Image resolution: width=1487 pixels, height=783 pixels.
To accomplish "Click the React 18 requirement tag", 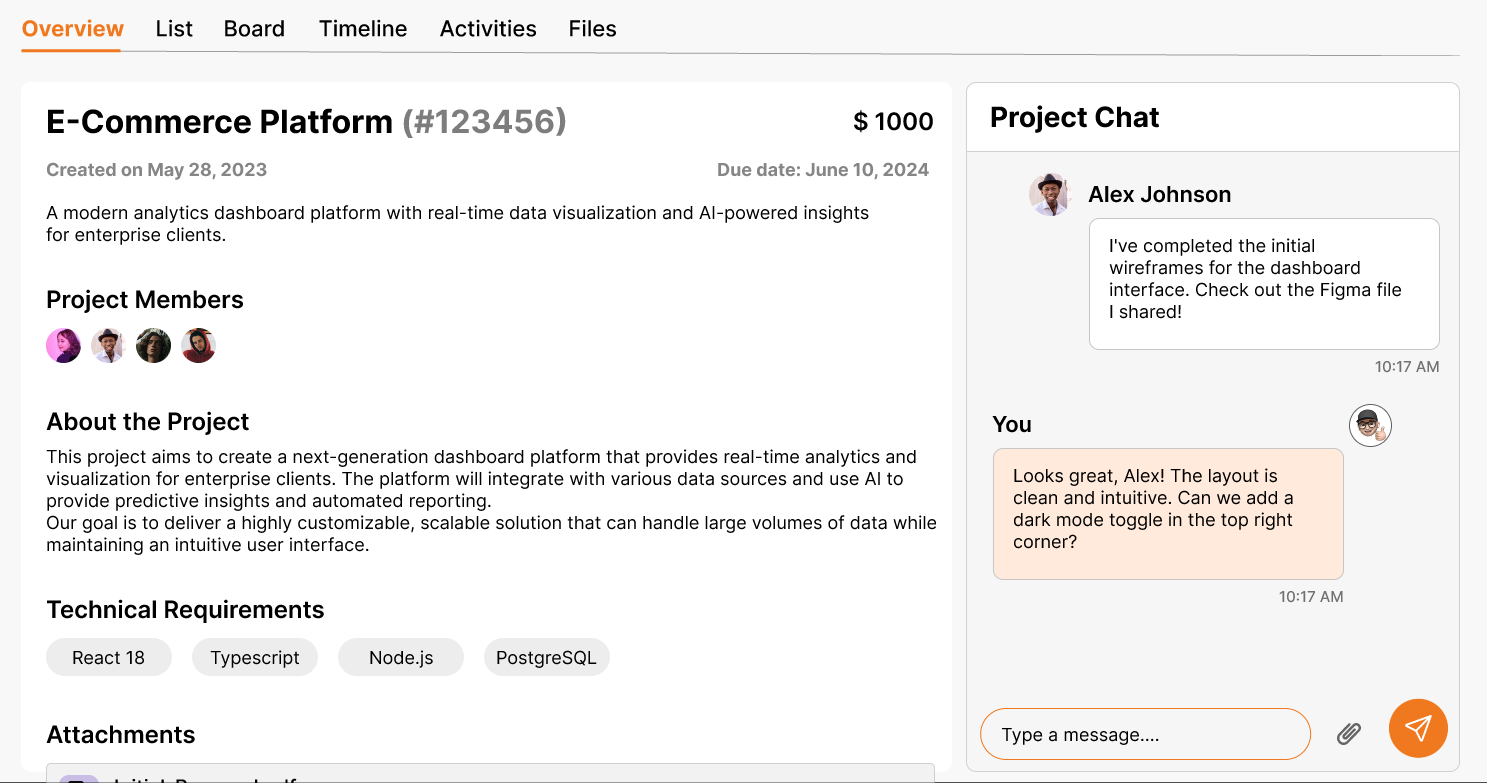I will pos(109,657).
